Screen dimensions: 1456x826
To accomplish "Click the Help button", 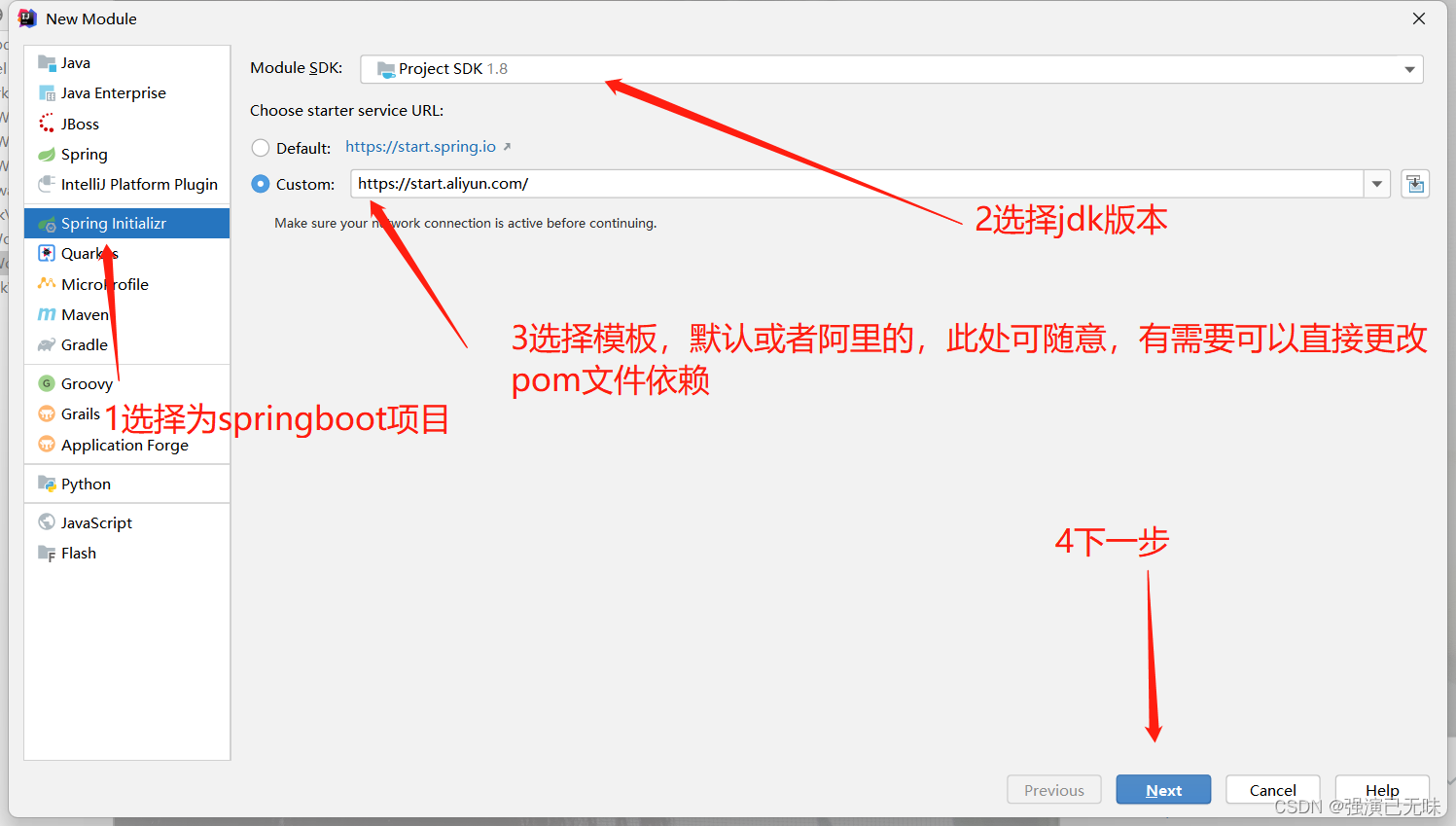I will (x=1382, y=789).
